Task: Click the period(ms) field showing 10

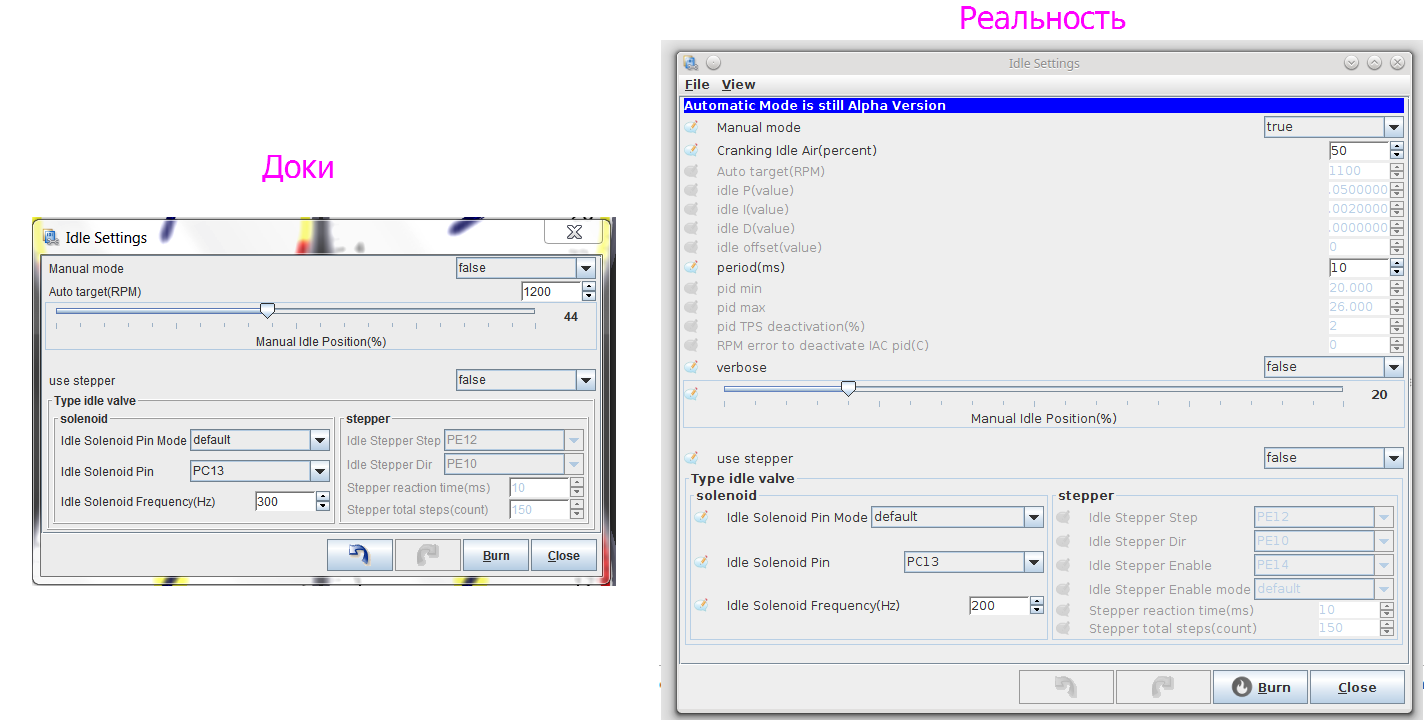Action: 1359,268
